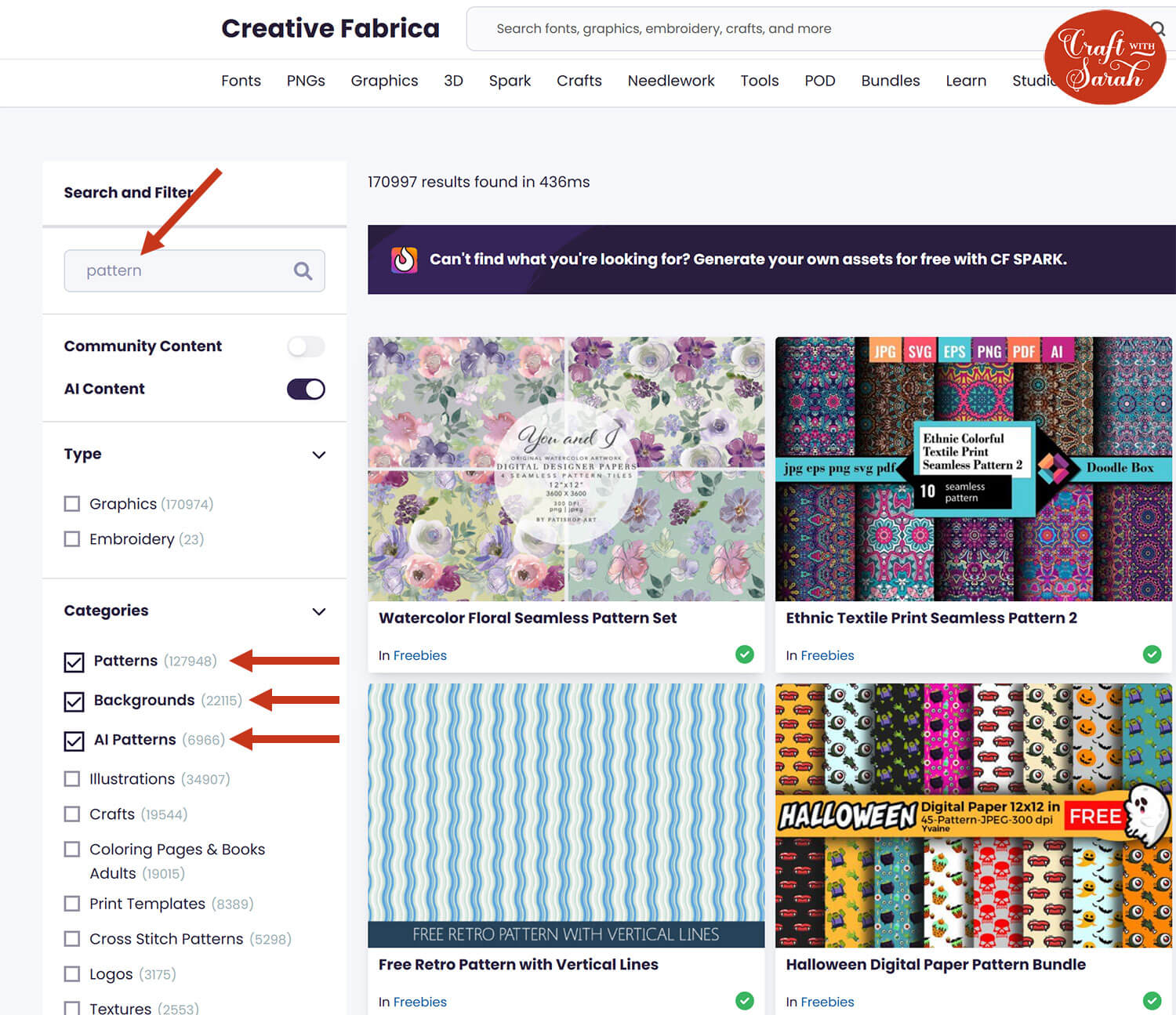Open the Needlework menu
Viewport: 1176px width, 1015px height.
pos(671,81)
